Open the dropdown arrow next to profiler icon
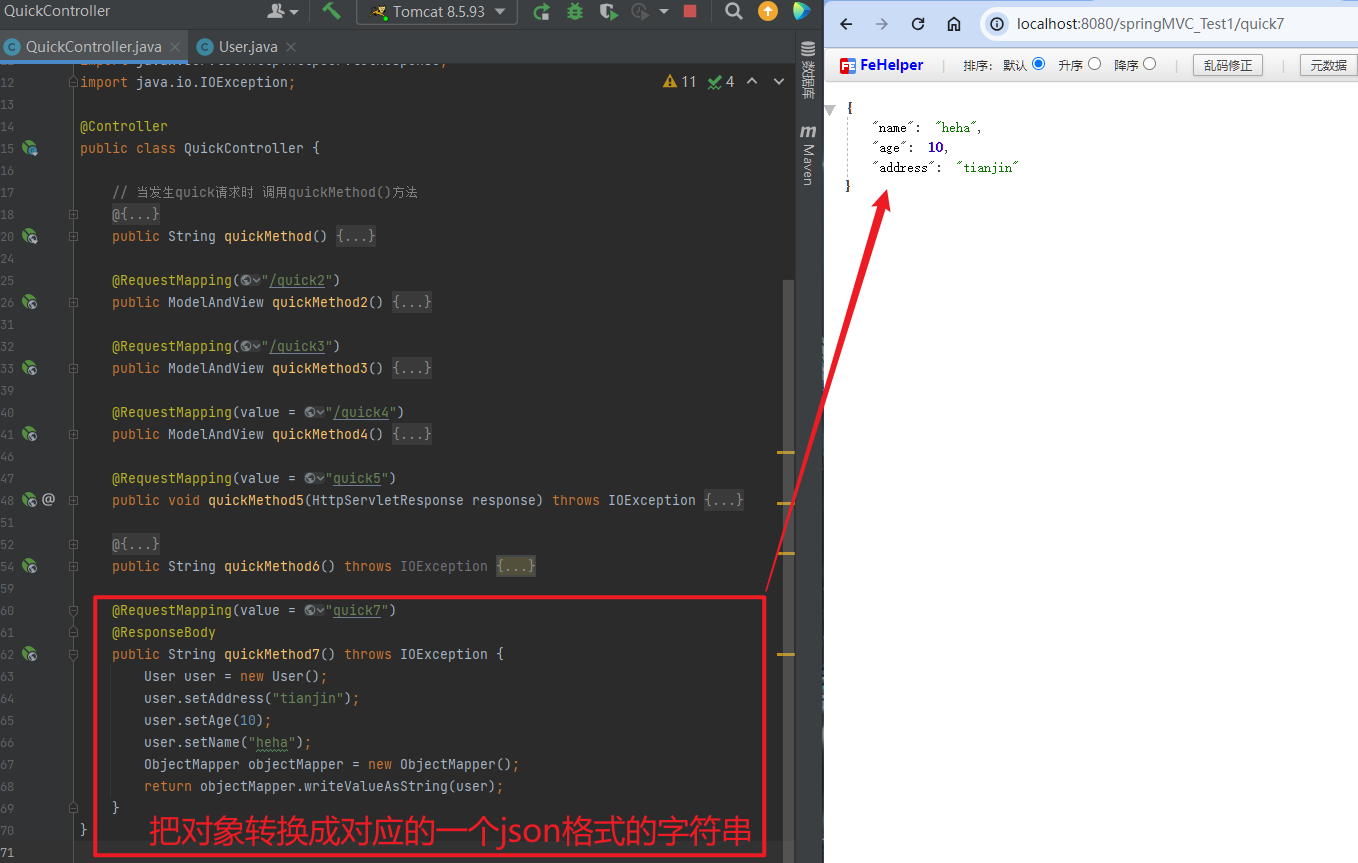 [x=664, y=12]
